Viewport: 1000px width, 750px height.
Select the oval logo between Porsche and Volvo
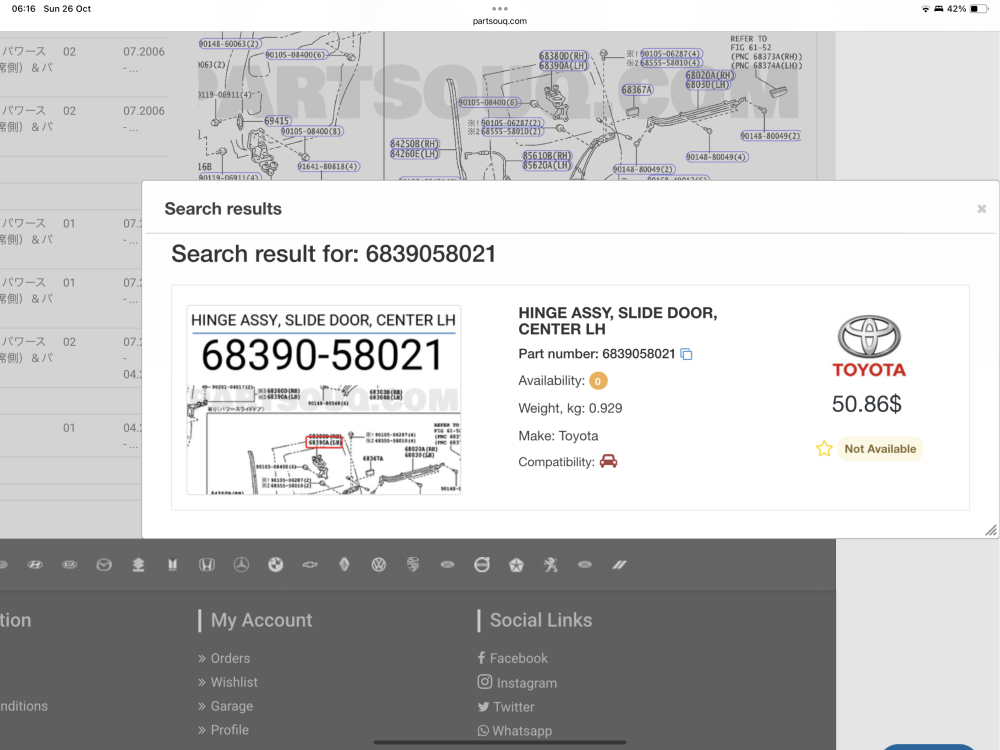(448, 564)
